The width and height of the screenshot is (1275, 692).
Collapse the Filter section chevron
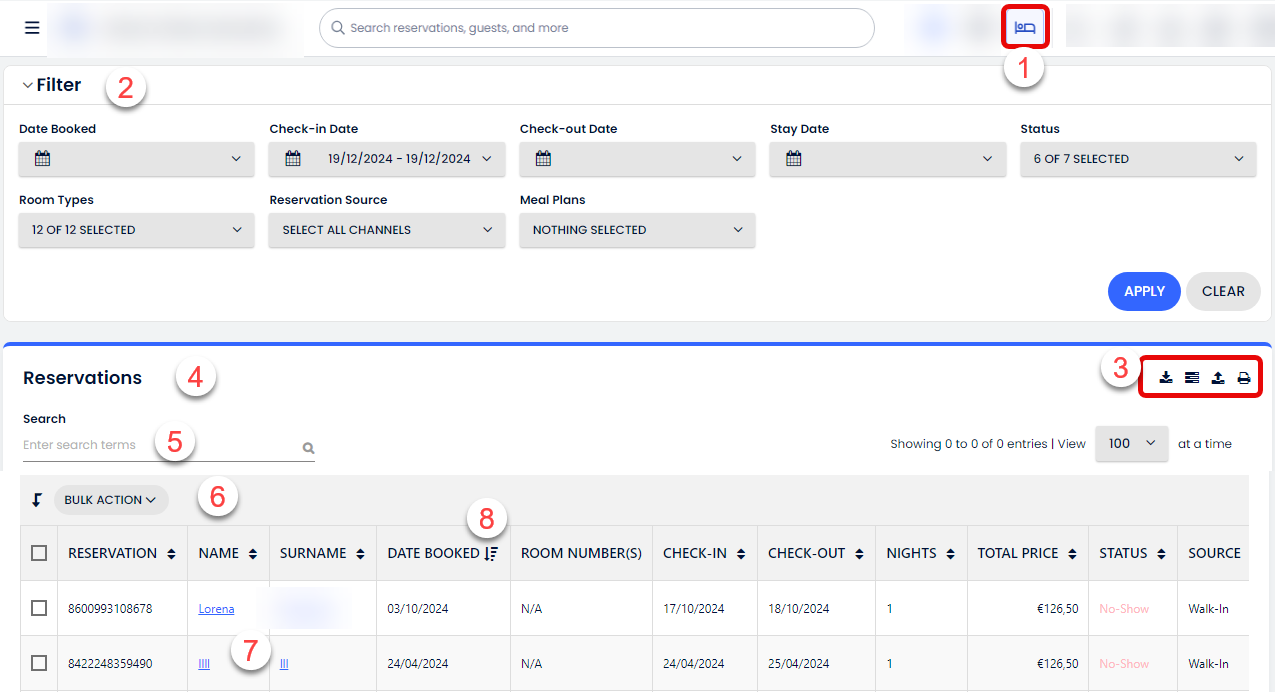click(27, 84)
